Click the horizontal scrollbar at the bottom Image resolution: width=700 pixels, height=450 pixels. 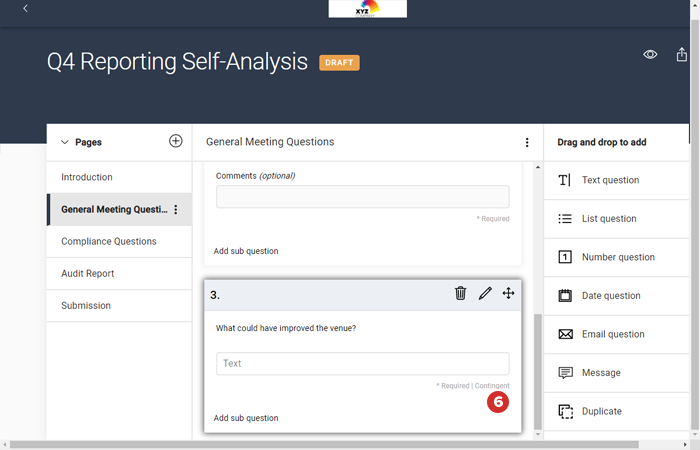[300, 444]
